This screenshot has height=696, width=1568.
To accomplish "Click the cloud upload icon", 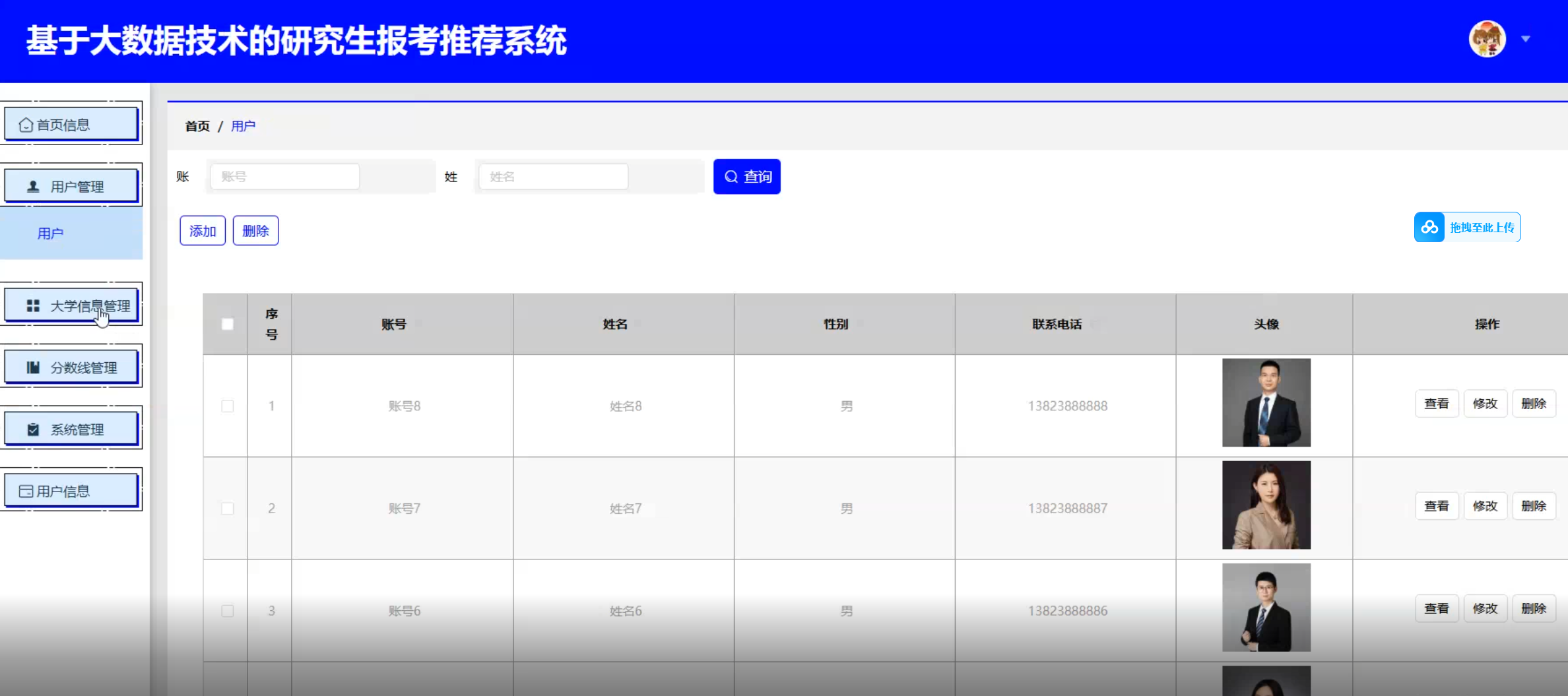I will [1429, 228].
